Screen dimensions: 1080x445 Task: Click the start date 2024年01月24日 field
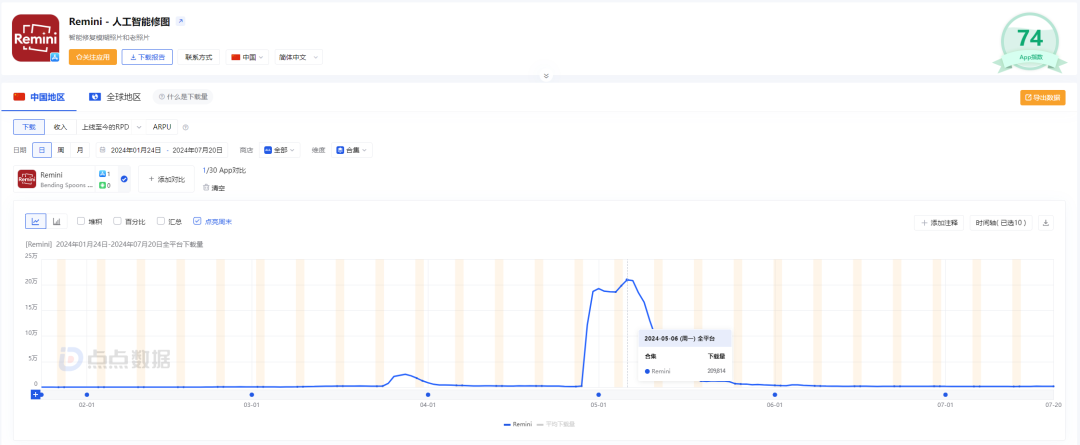[x=136, y=149]
